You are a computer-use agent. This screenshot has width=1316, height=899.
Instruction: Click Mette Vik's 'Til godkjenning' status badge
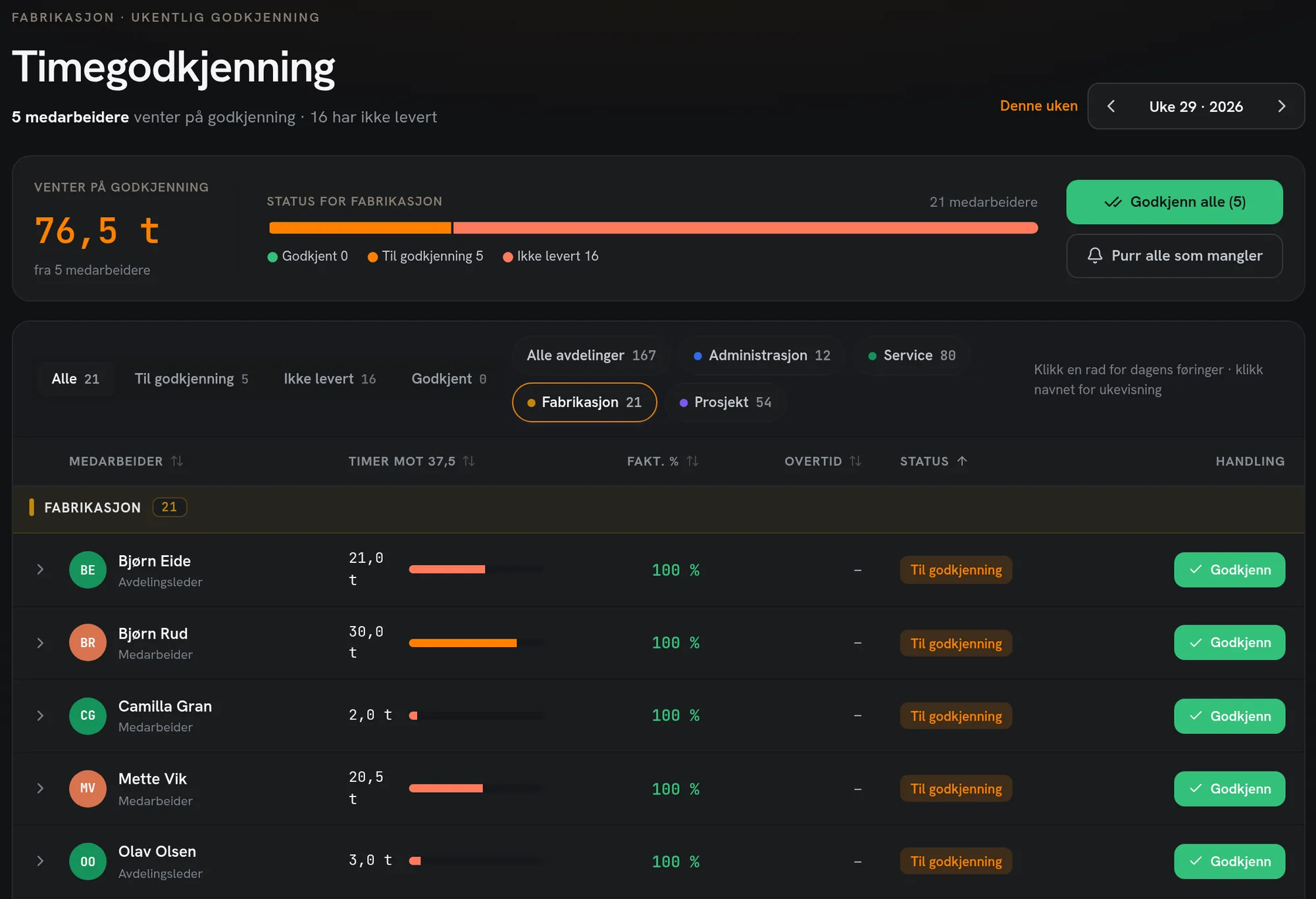pos(956,789)
